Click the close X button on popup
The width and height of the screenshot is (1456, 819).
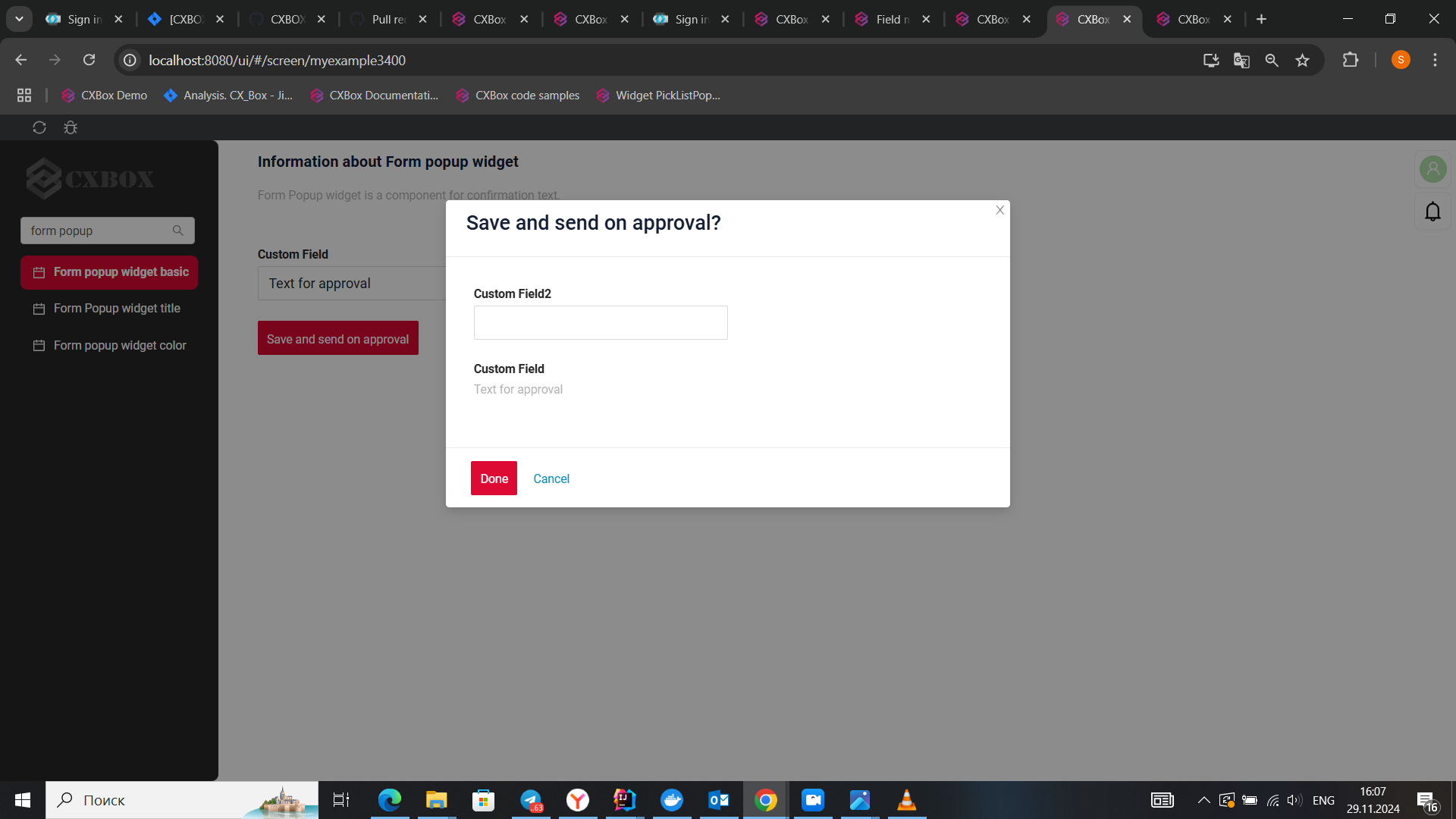click(1000, 210)
